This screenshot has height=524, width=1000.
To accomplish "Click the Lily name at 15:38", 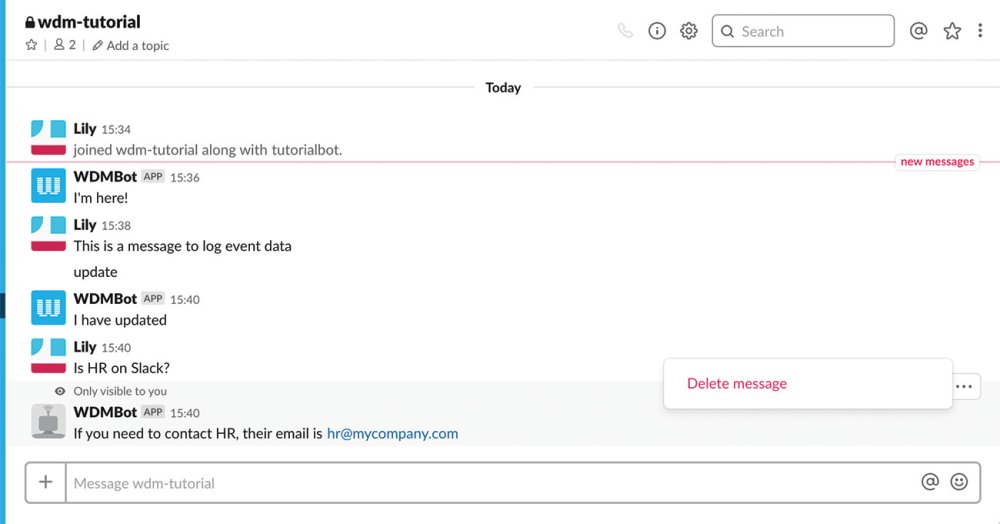I will pyautogui.click(x=85, y=225).
